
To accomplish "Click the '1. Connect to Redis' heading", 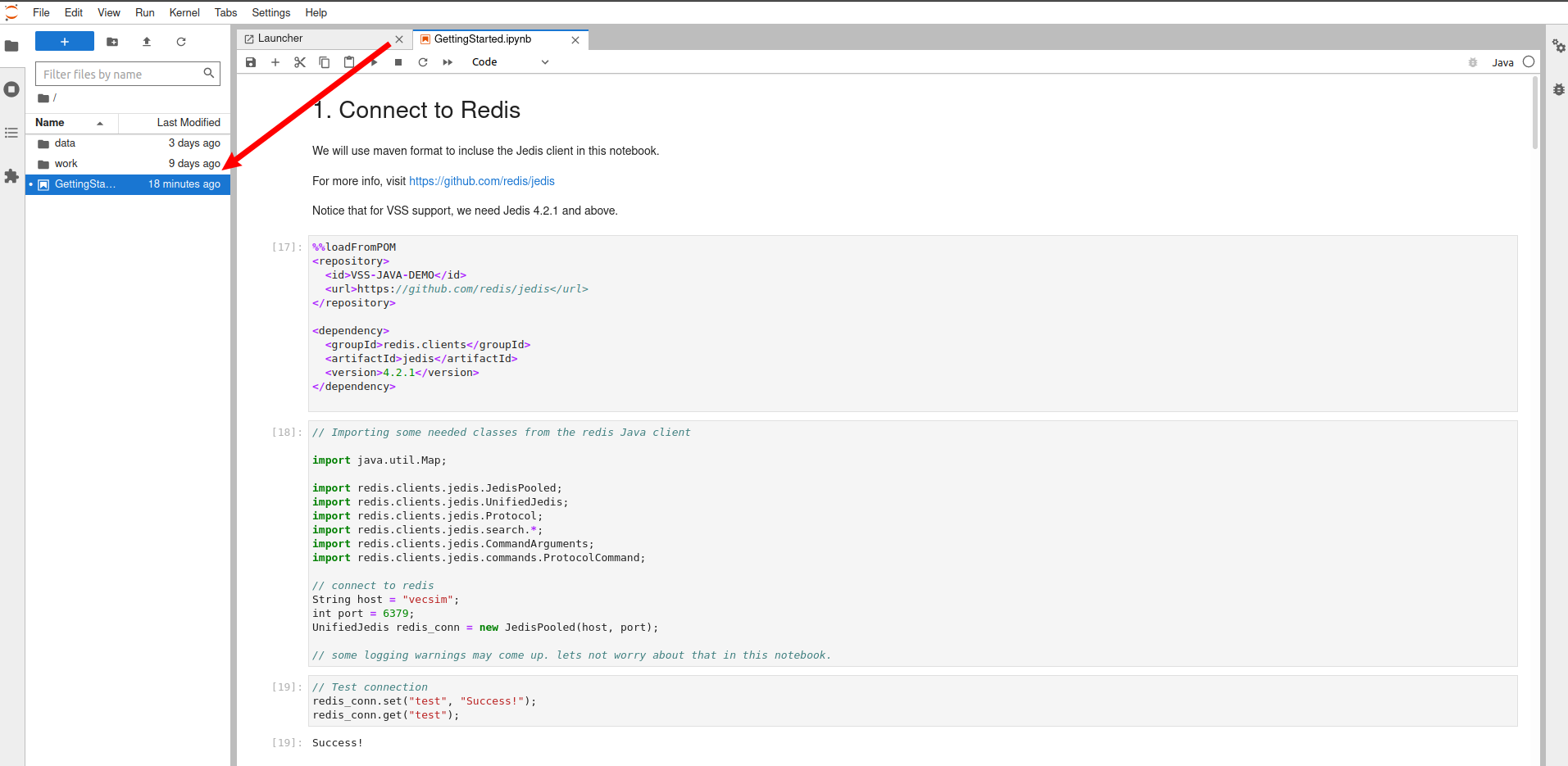I will [x=416, y=110].
